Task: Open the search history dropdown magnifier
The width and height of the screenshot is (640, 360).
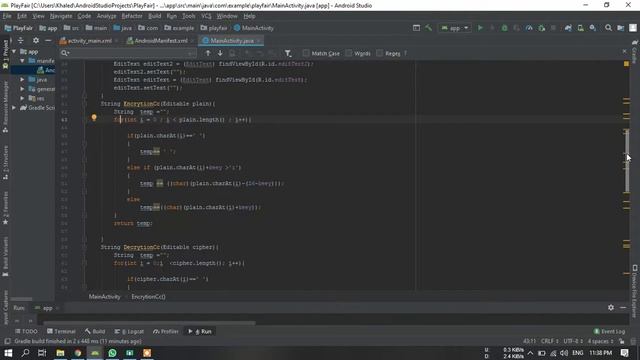Action: [64, 53]
